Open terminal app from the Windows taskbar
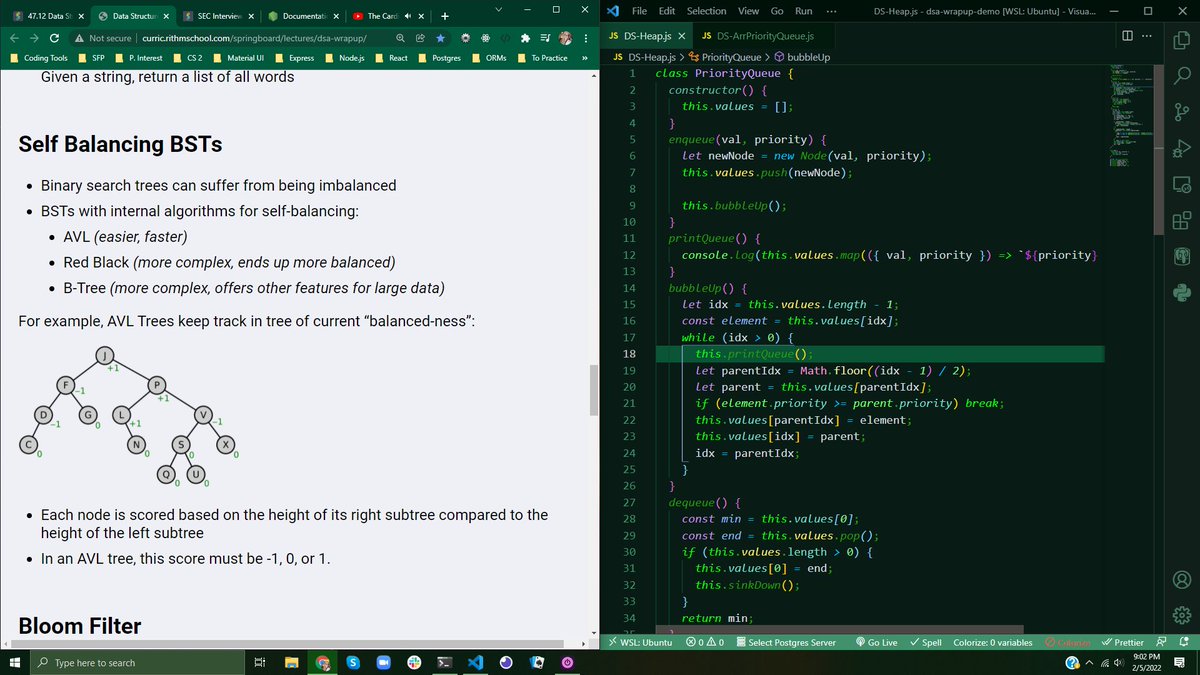 click(x=445, y=662)
